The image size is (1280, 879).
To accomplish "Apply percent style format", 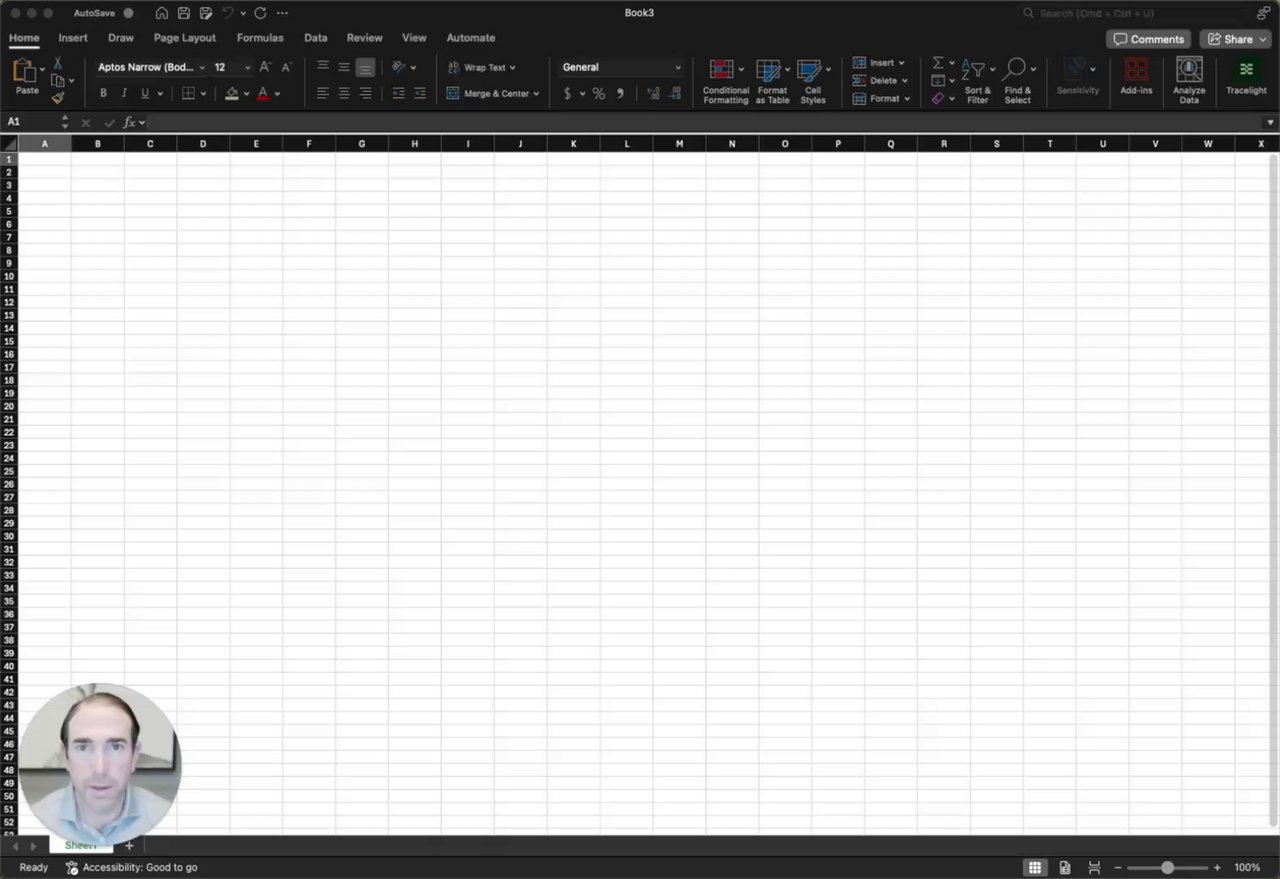I will [x=598, y=94].
